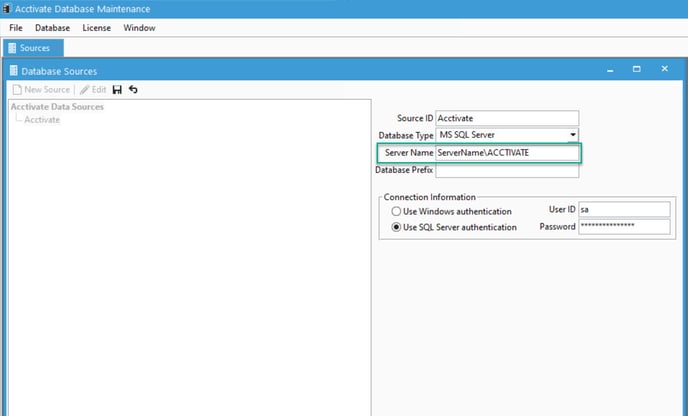Click the Server Name input field
The height and width of the screenshot is (416, 688).
click(507, 153)
